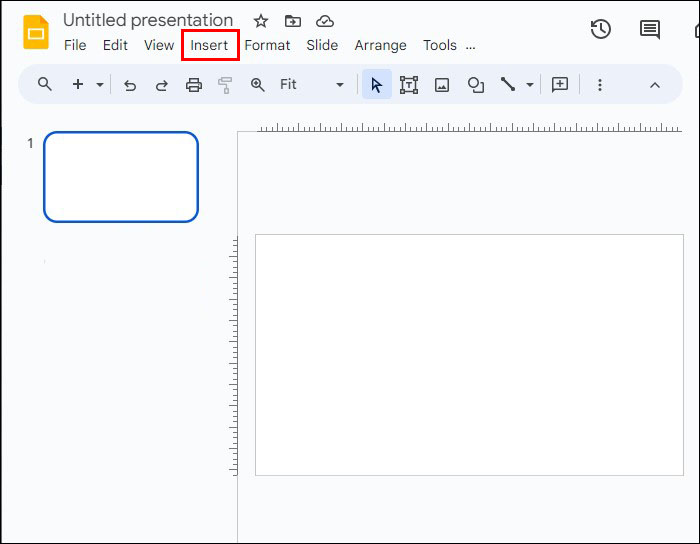The width and height of the screenshot is (700, 544).
Task: Open the Format menu
Action: [x=267, y=45]
